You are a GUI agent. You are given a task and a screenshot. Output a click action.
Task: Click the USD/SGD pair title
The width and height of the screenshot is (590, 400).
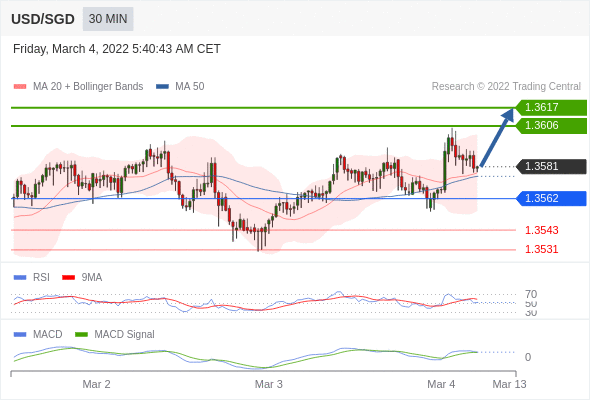pos(43,19)
